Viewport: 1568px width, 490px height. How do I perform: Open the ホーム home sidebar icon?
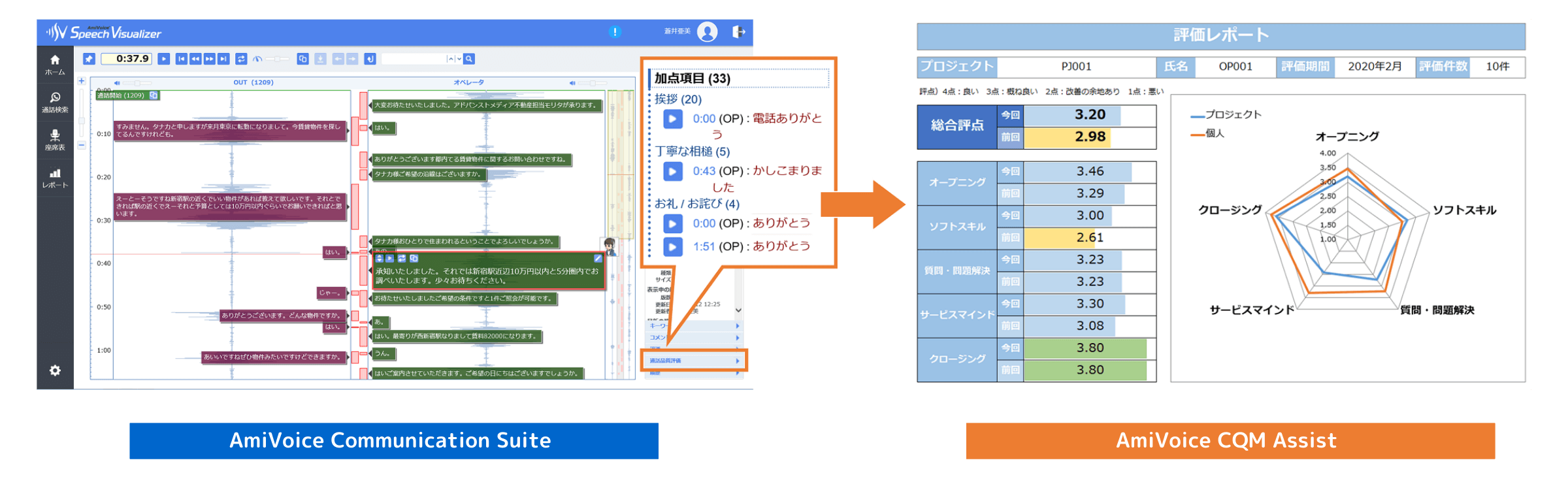click(x=55, y=64)
